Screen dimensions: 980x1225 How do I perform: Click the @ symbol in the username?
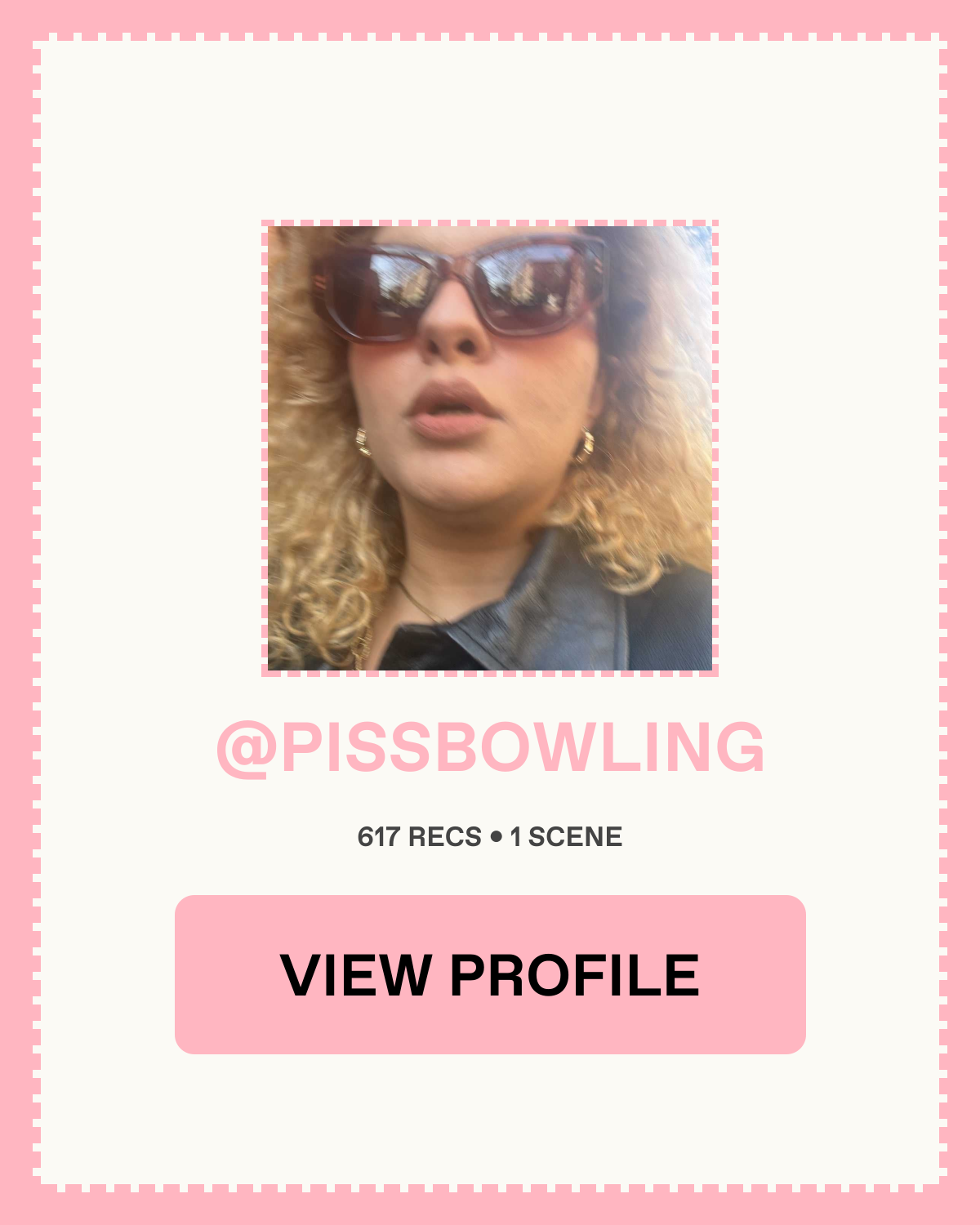click(246, 749)
